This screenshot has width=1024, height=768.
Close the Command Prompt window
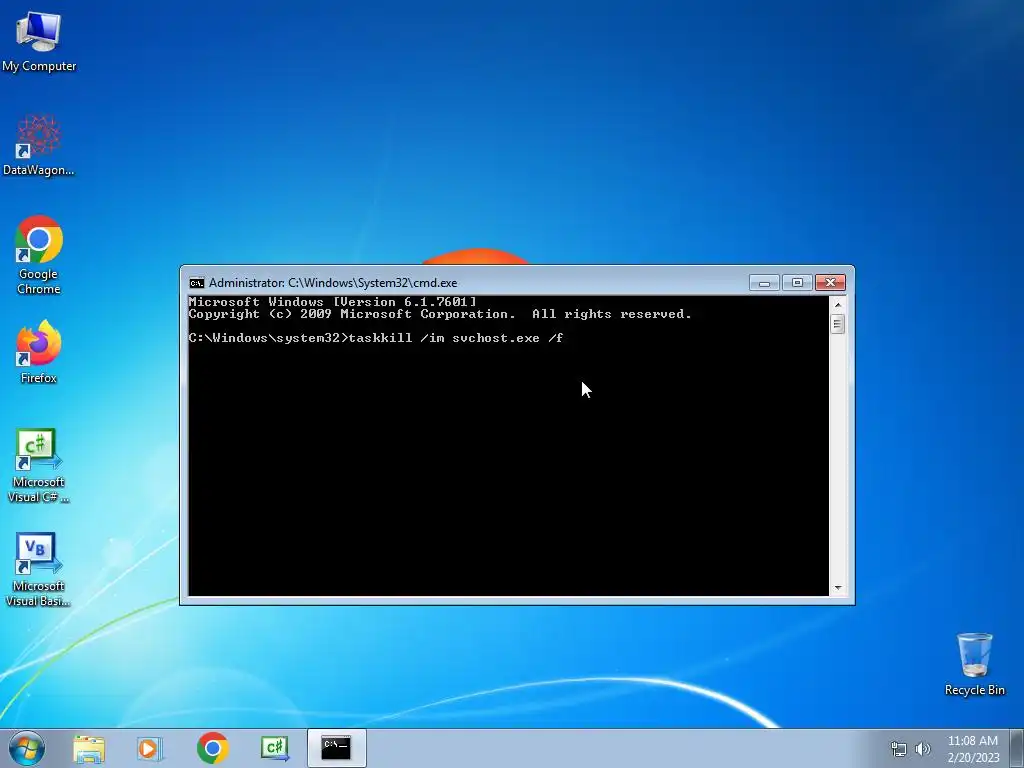[830, 282]
